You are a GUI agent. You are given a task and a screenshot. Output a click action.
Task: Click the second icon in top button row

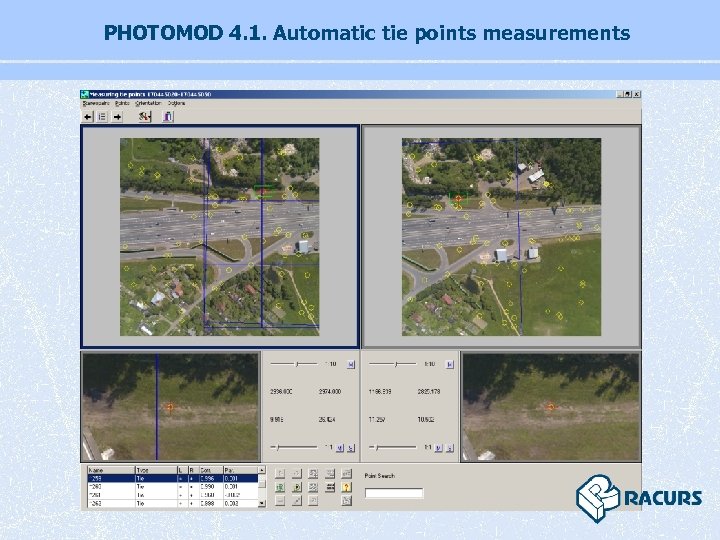pos(297,473)
